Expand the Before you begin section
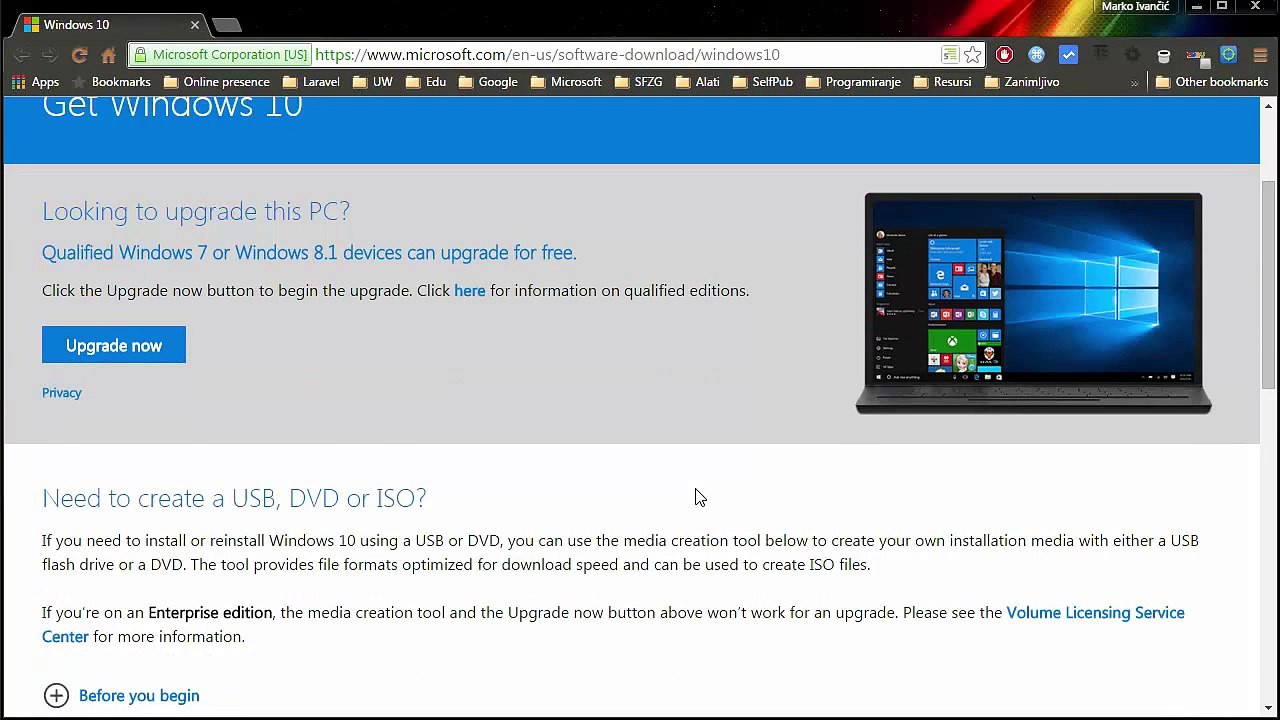Viewport: 1280px width, 720px height. [122, 696]
